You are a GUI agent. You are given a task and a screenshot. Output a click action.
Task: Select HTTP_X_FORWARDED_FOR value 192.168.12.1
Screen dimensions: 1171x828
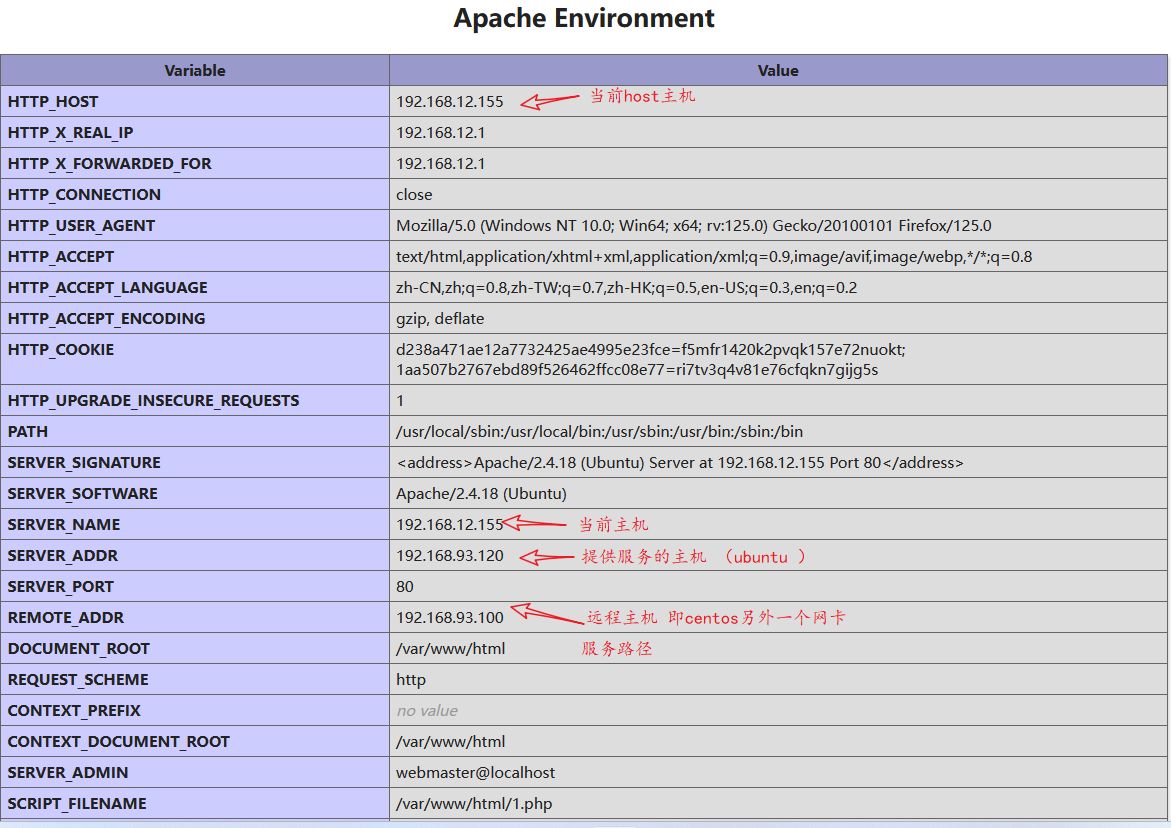tap(441, 164)
